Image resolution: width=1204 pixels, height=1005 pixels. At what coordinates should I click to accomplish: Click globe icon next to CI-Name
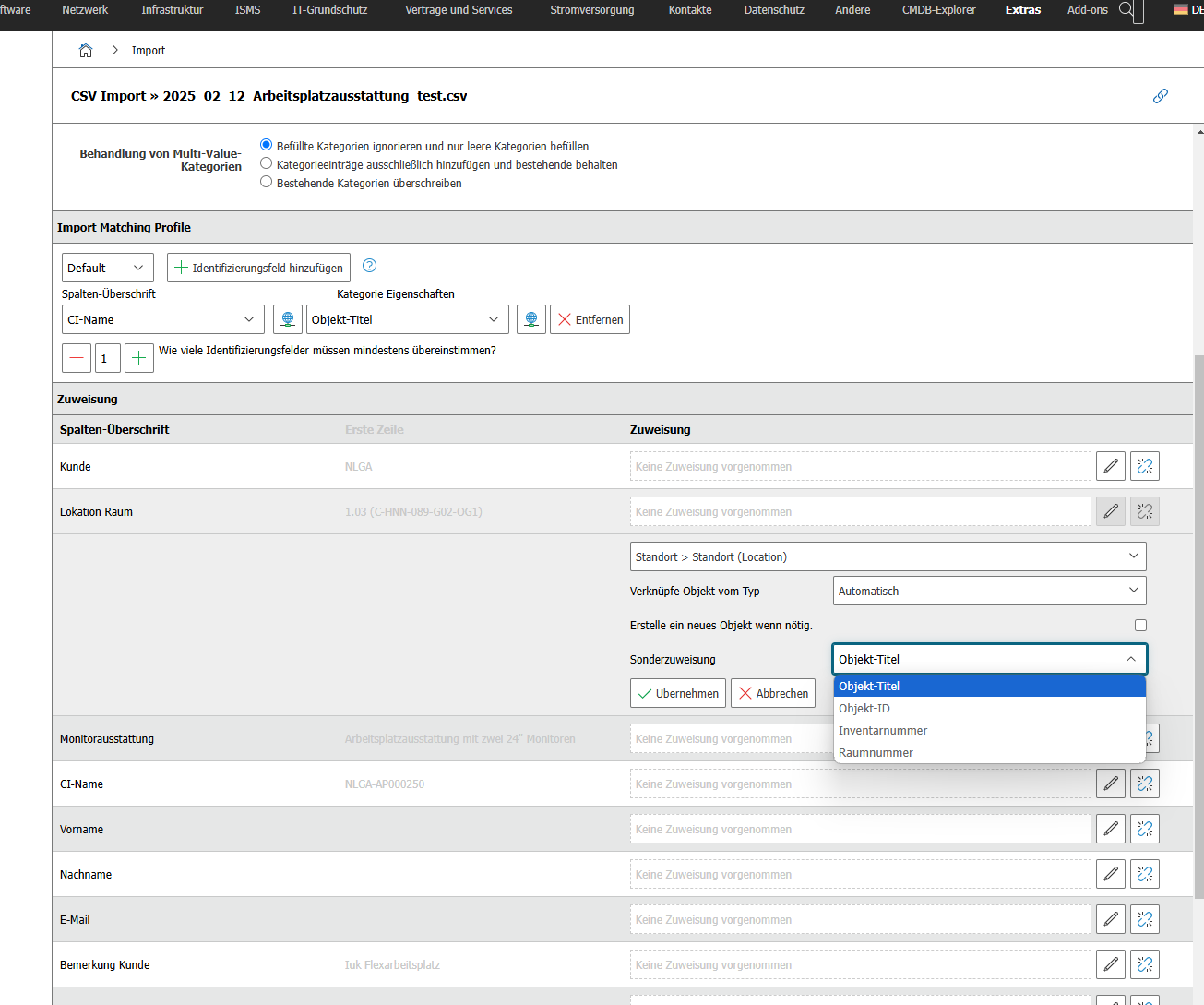288,319
